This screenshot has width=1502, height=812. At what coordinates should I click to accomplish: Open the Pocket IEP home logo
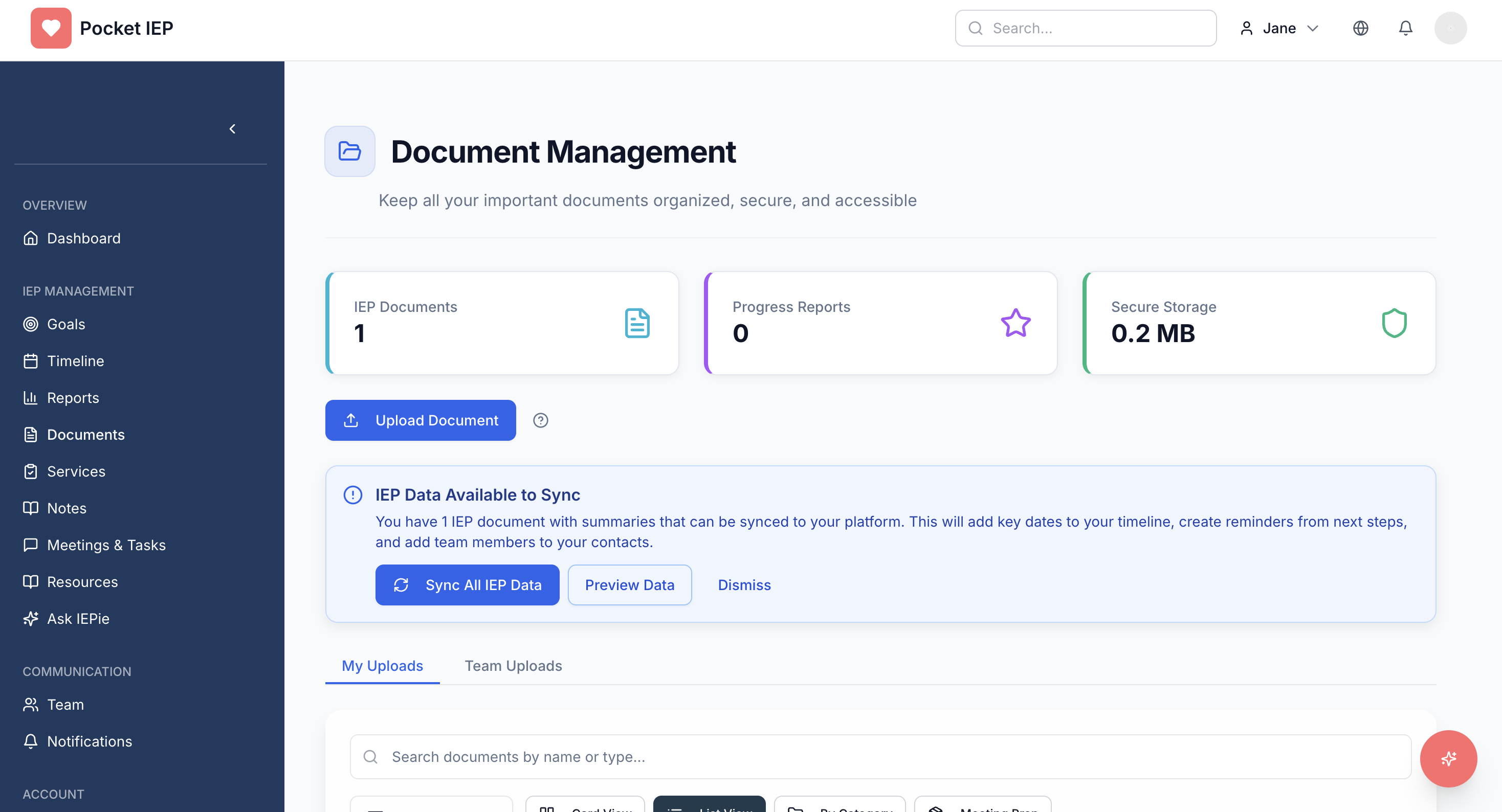tap(101, 28)
